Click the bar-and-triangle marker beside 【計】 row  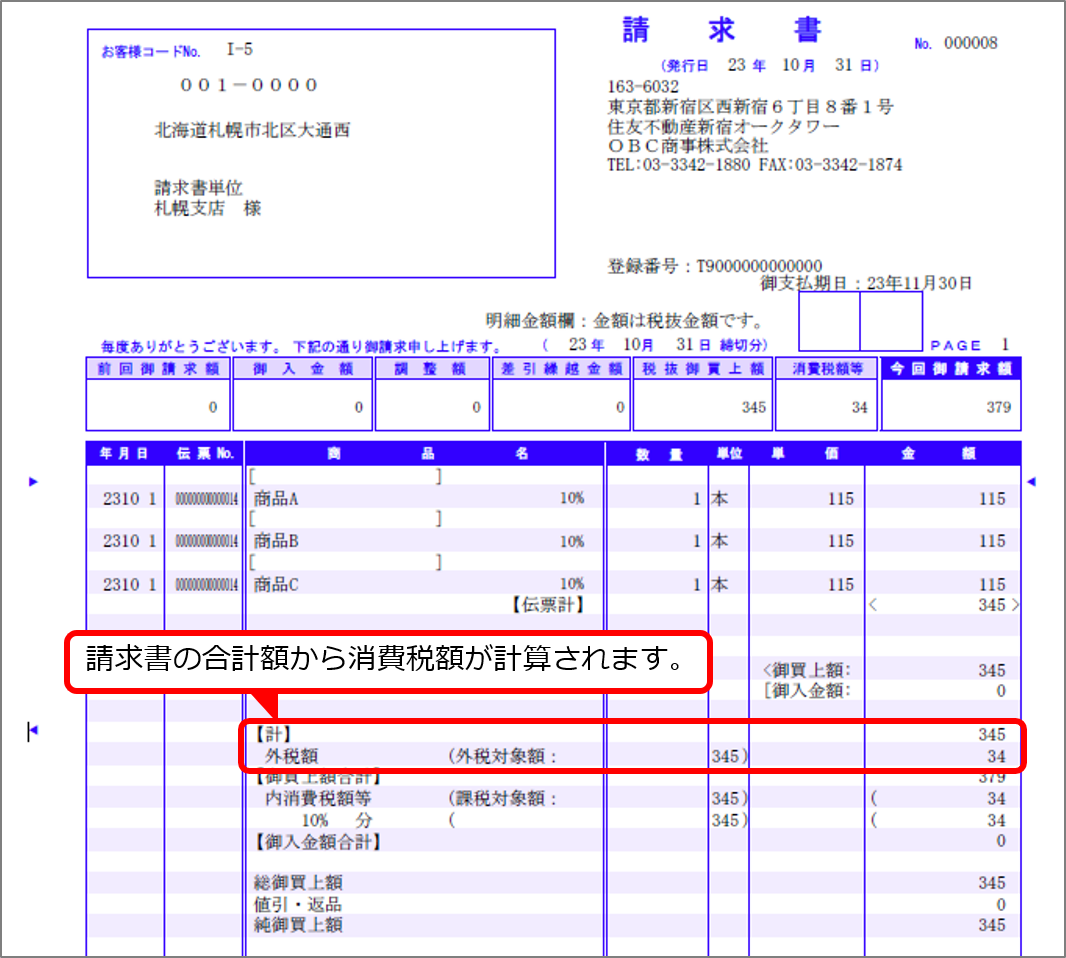coord(33,731)
